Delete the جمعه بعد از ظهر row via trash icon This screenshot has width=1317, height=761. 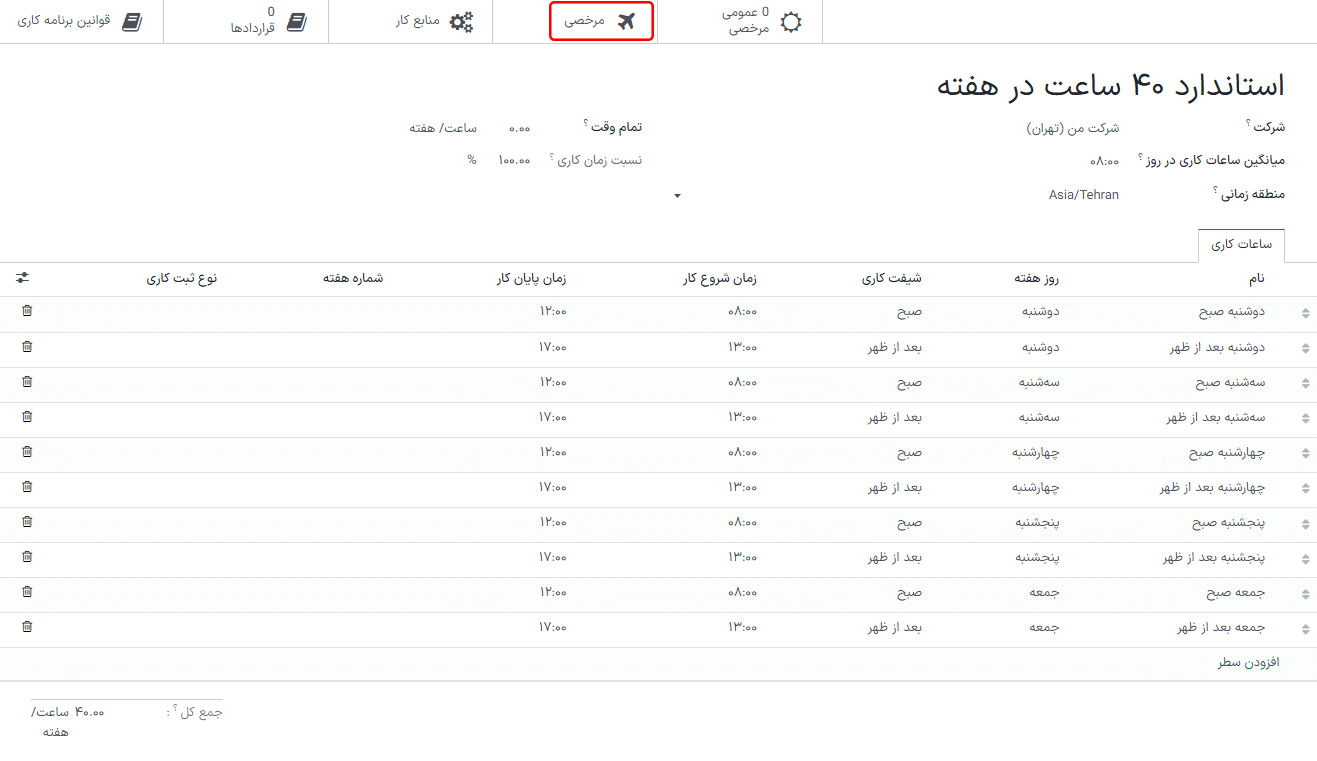(x=27, y=627)
